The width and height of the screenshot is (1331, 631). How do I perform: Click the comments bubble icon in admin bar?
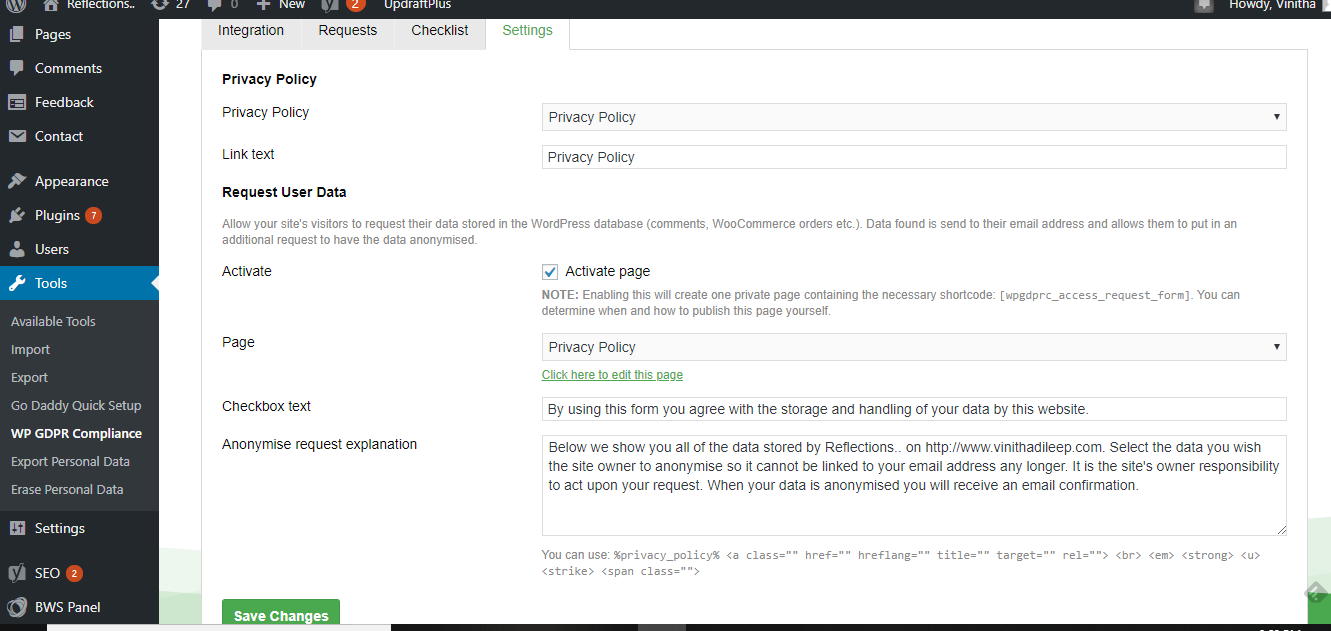coord(212,4)
